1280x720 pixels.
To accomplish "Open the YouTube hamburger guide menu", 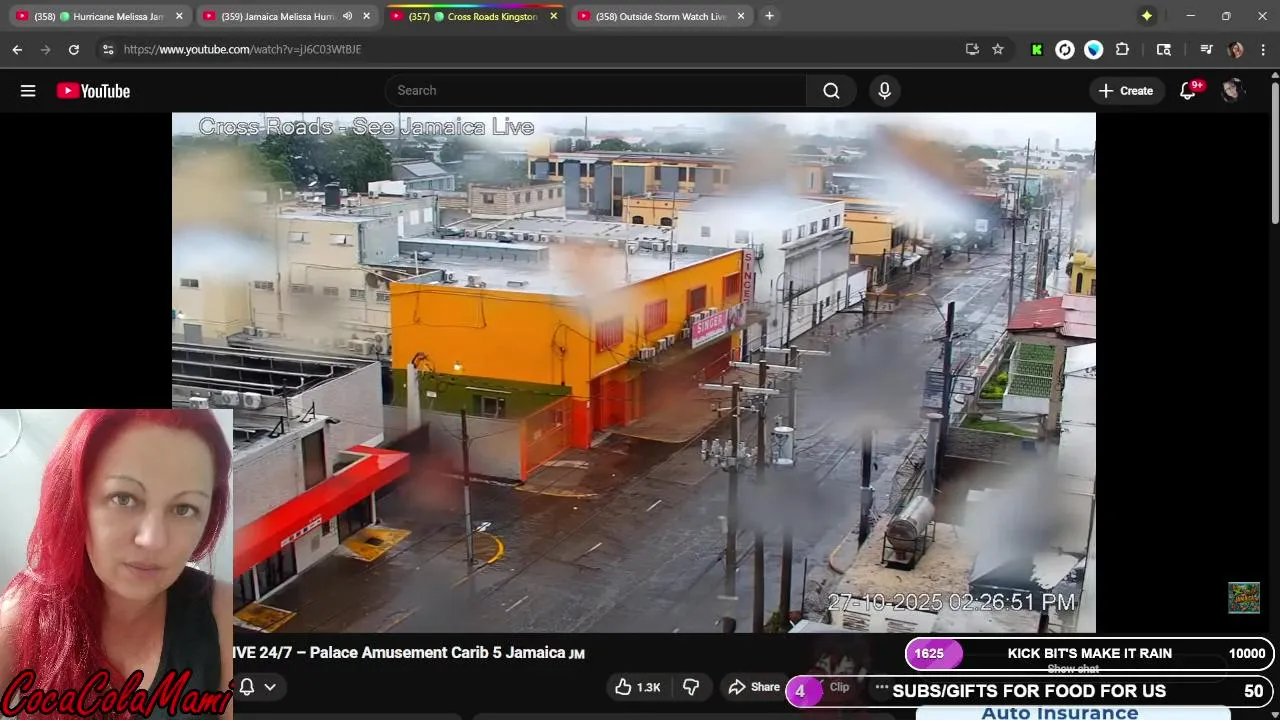I will pyautogui.click(x=28, y=91).
